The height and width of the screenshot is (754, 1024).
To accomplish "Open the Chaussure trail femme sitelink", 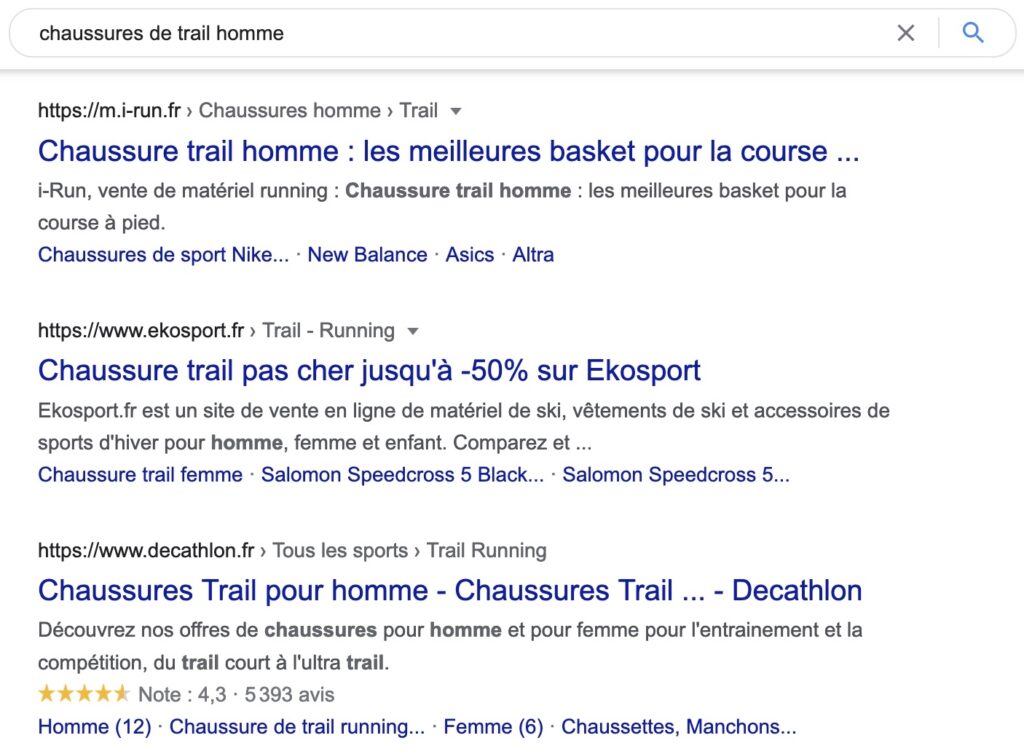I will (140, 475).
